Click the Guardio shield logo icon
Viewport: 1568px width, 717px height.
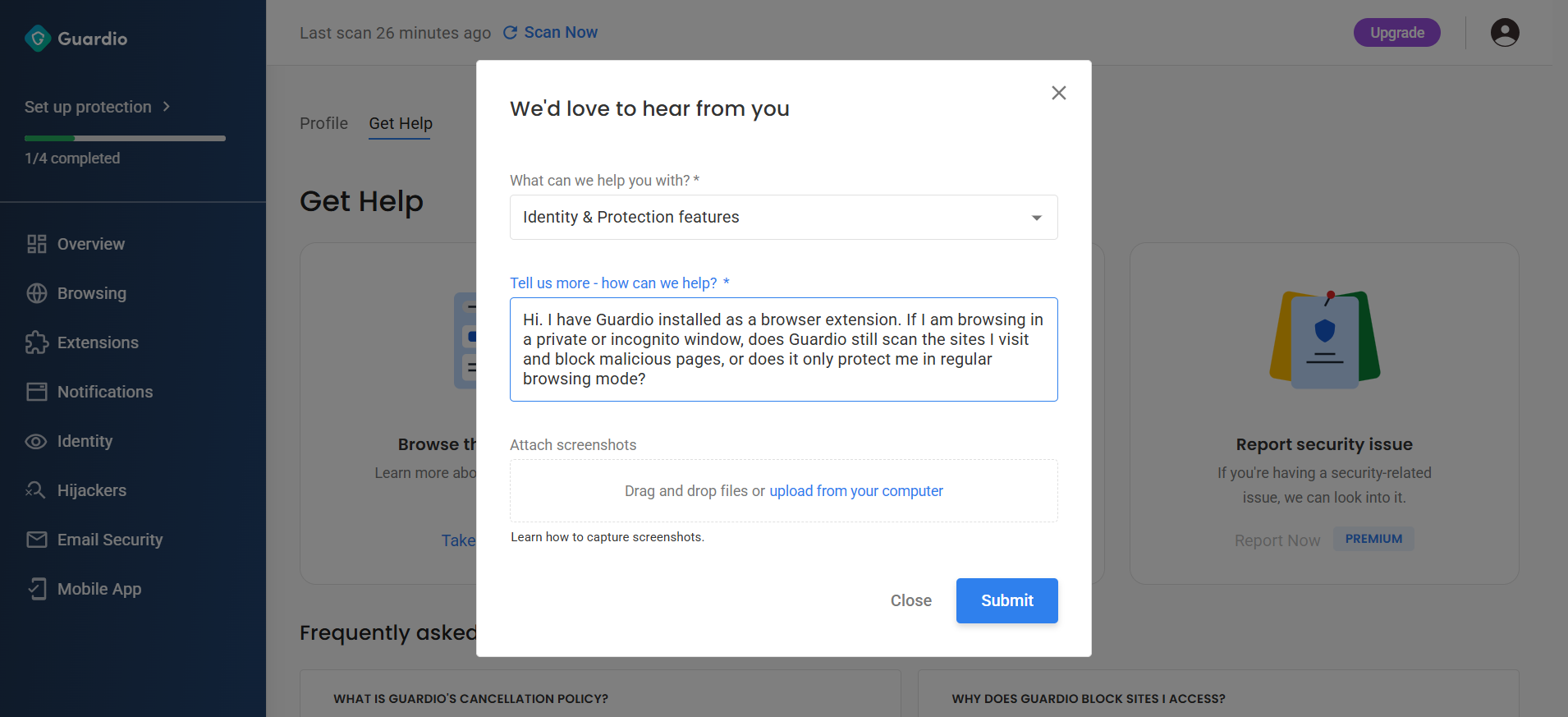(x=38, y=39)
